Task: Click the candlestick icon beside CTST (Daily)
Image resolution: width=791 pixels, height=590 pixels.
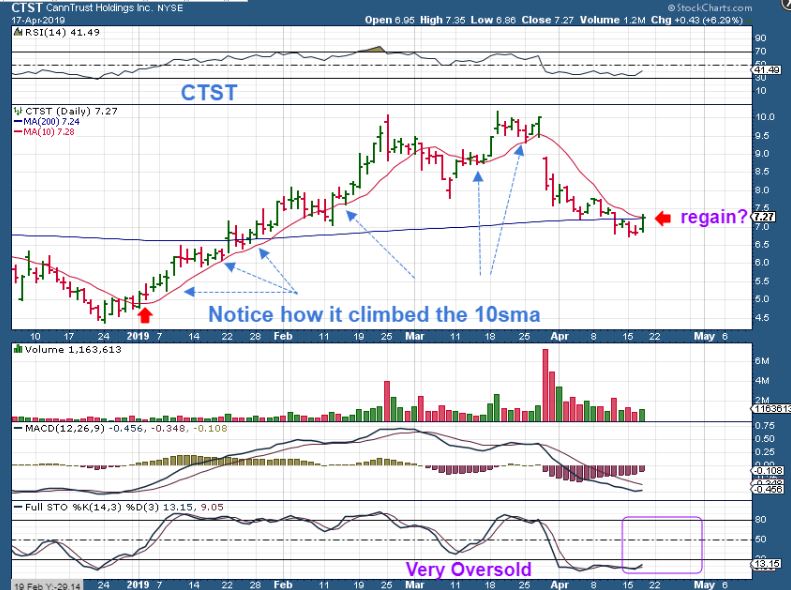Action: 18,111
